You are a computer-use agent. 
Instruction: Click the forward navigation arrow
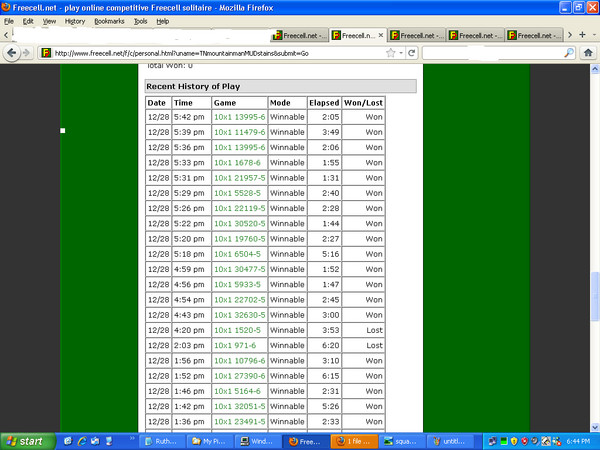[x=26, y=53]
